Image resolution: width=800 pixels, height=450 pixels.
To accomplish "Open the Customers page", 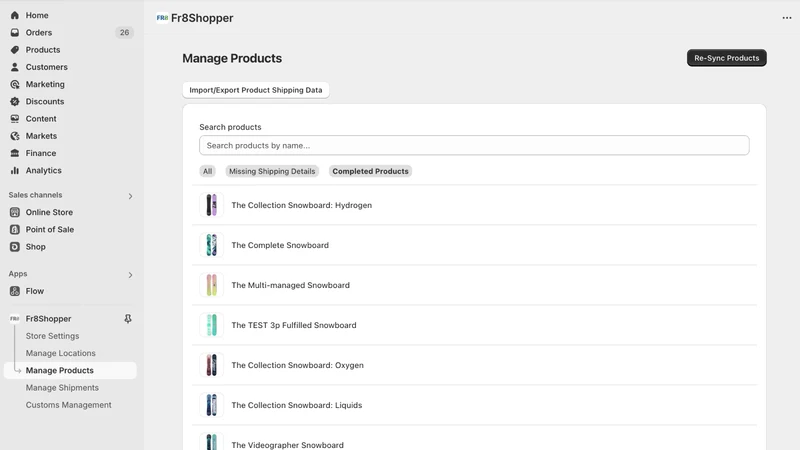I will click(46, 67).
